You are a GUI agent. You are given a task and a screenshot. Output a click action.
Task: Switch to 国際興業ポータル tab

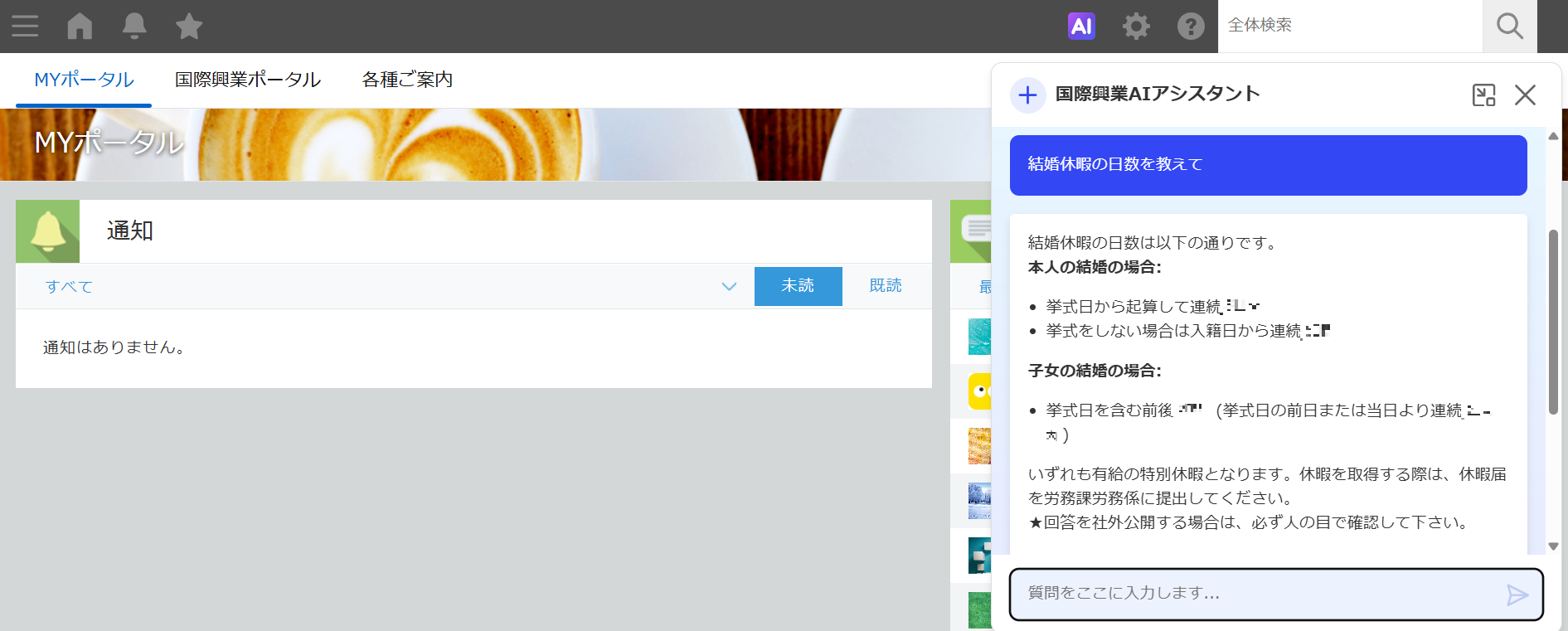pyautogui.click(x=247, y=80)
